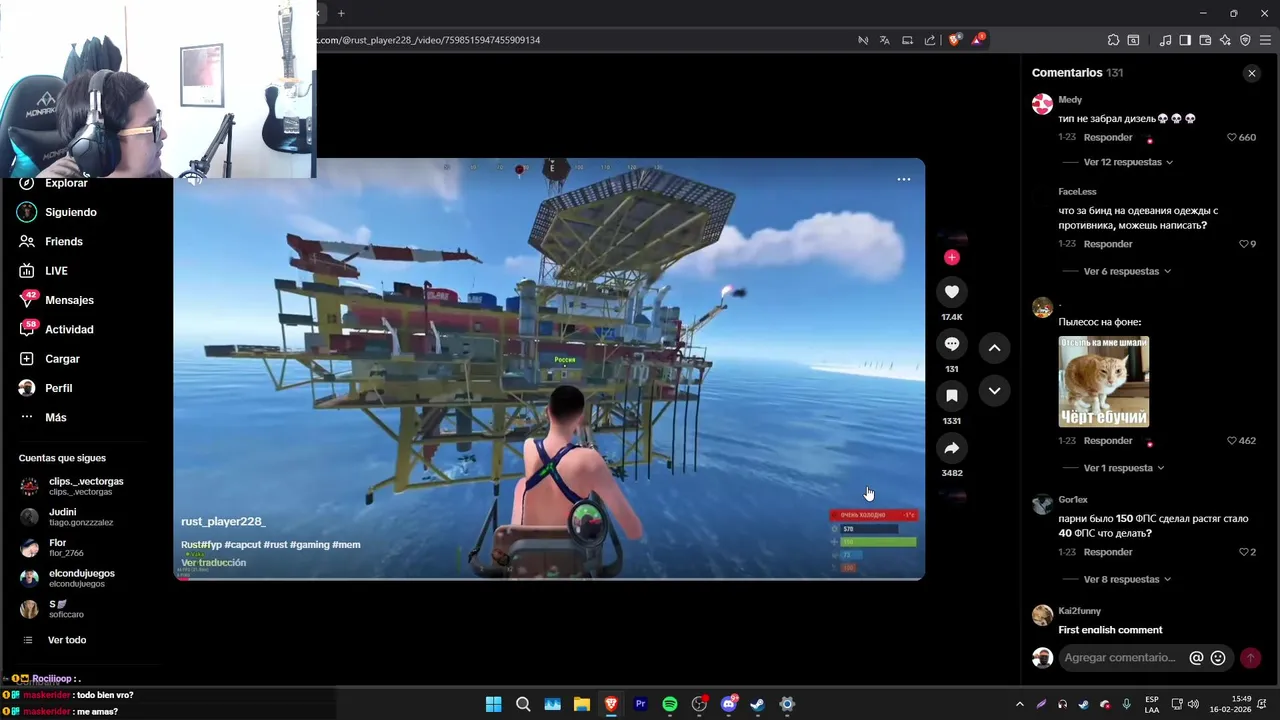Screen dimensions: 1280x720
Task: Close the Comentarios panel
Action: click(x=1252, y=73)
